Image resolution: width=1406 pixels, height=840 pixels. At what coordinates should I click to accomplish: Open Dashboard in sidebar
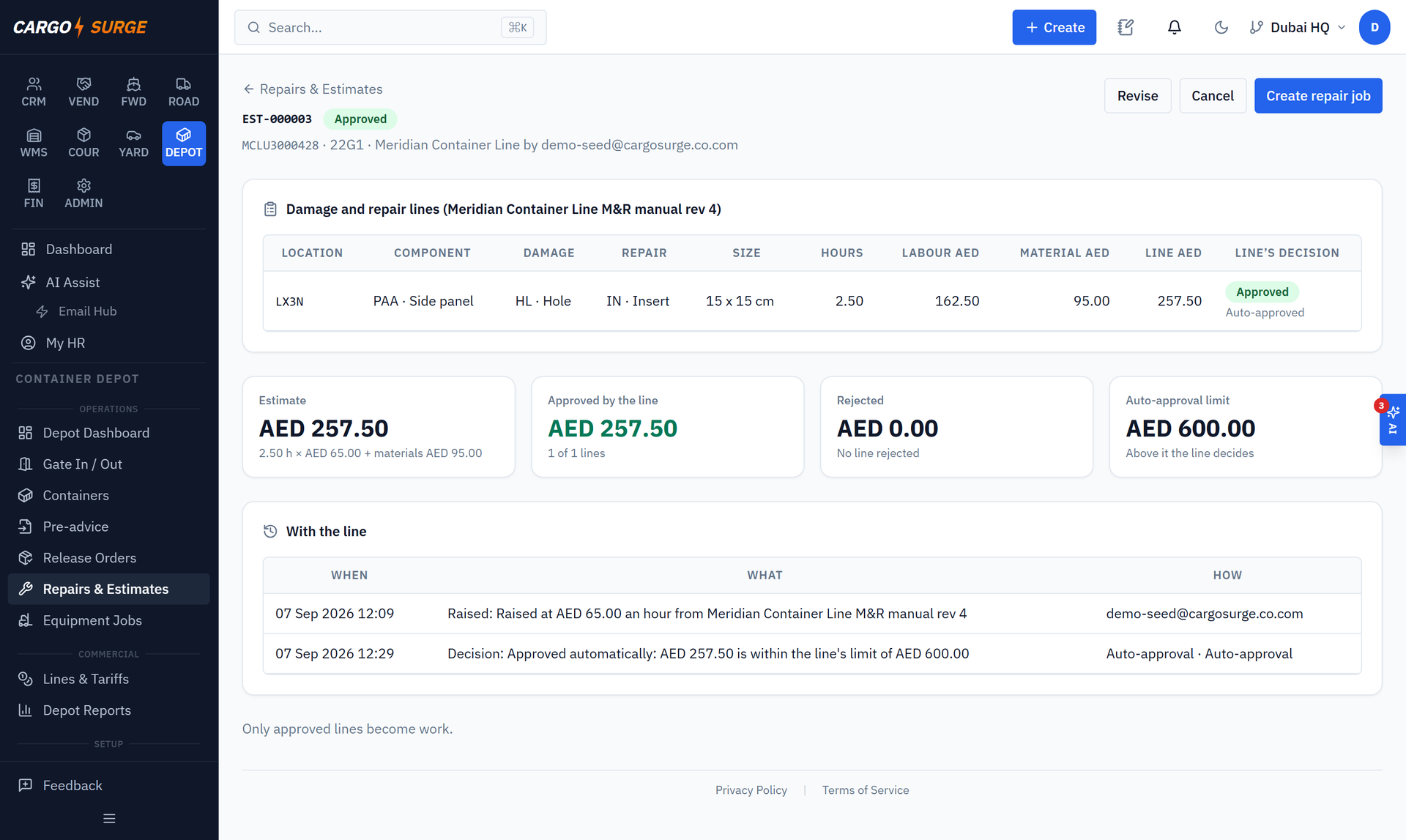109,249
